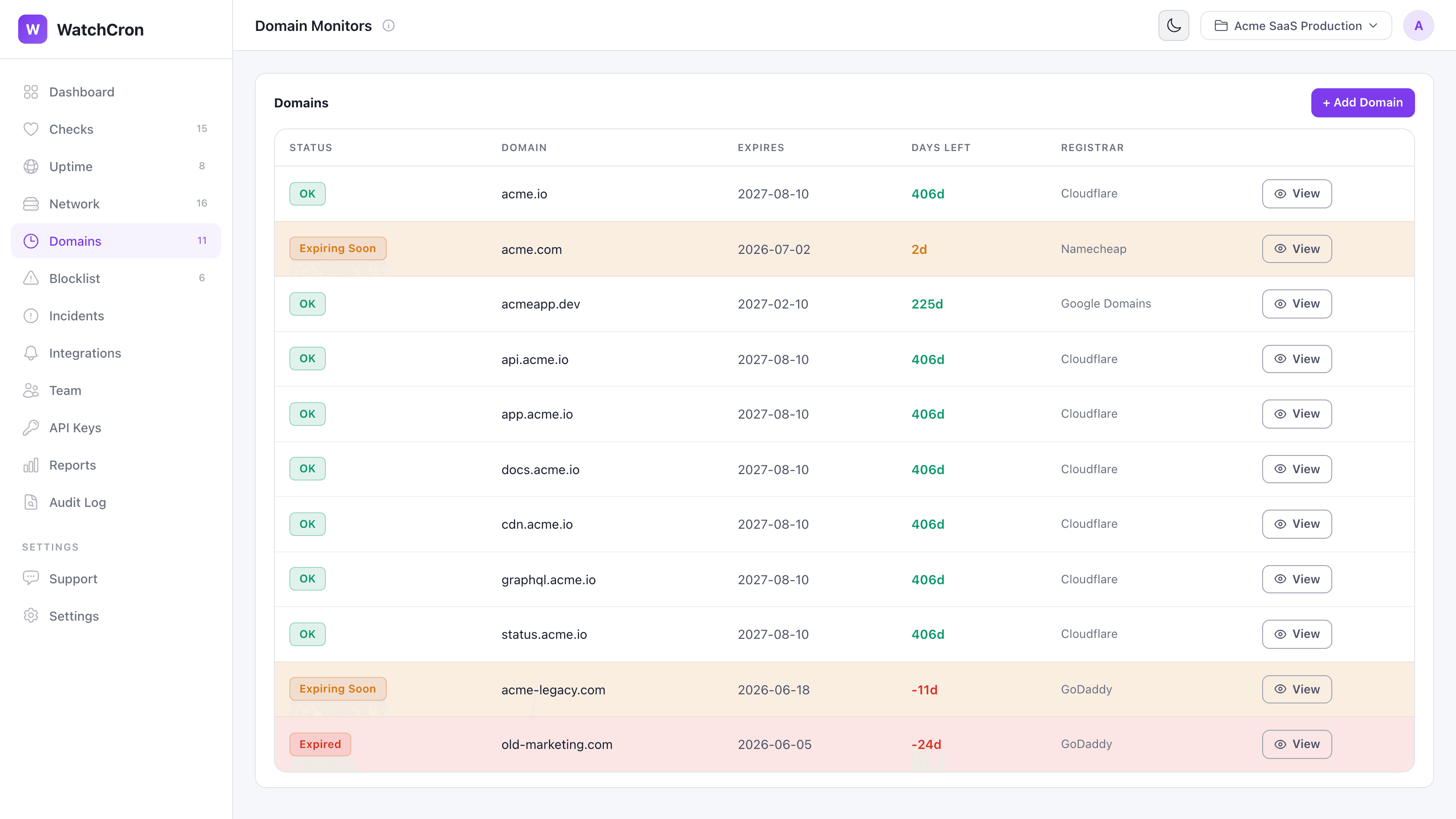This screenshot has height=819, width=1456.
Task: Click the WatchCron logo icon
Action: [x=32, y=30]
